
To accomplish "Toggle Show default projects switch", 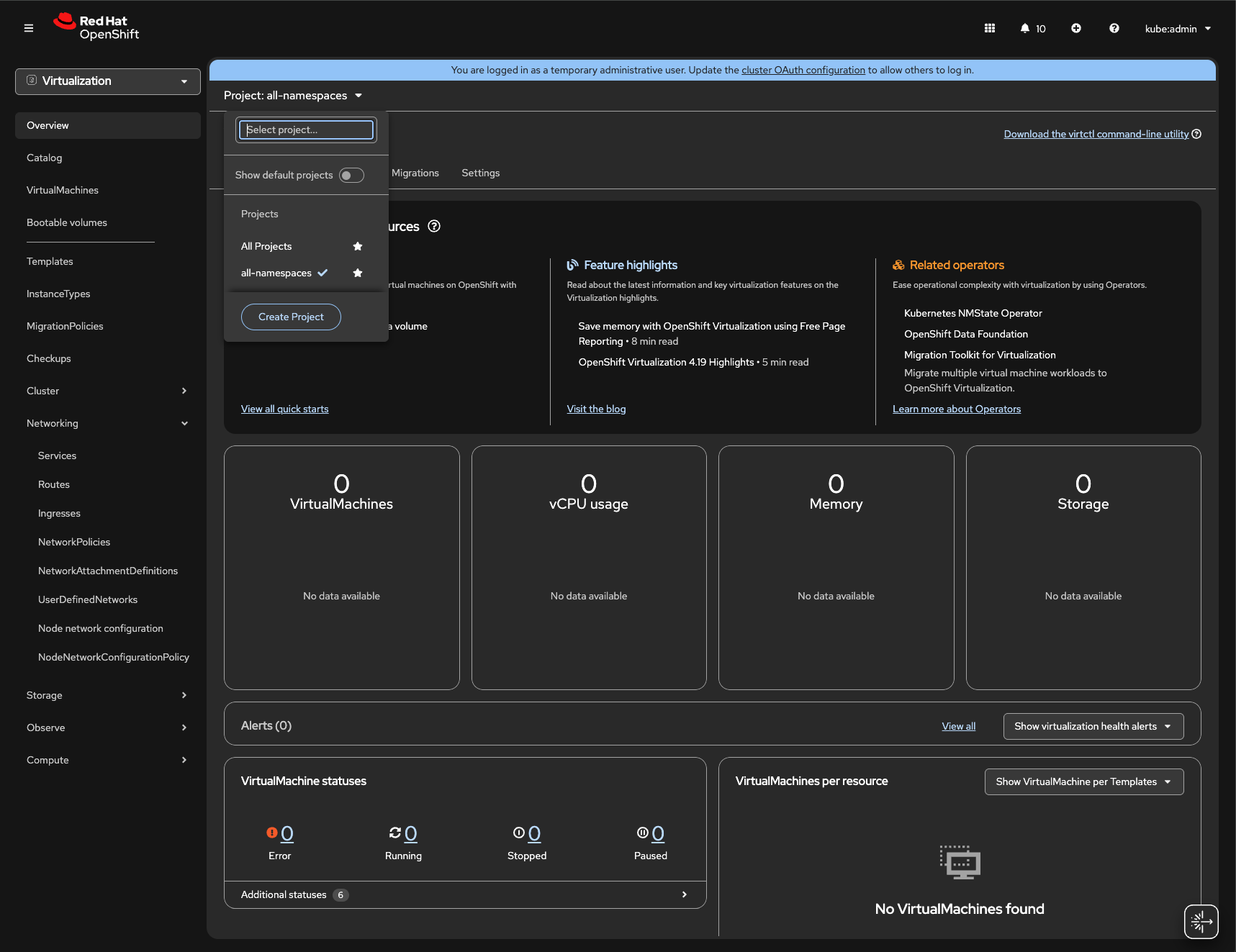I will pos(351,175).
